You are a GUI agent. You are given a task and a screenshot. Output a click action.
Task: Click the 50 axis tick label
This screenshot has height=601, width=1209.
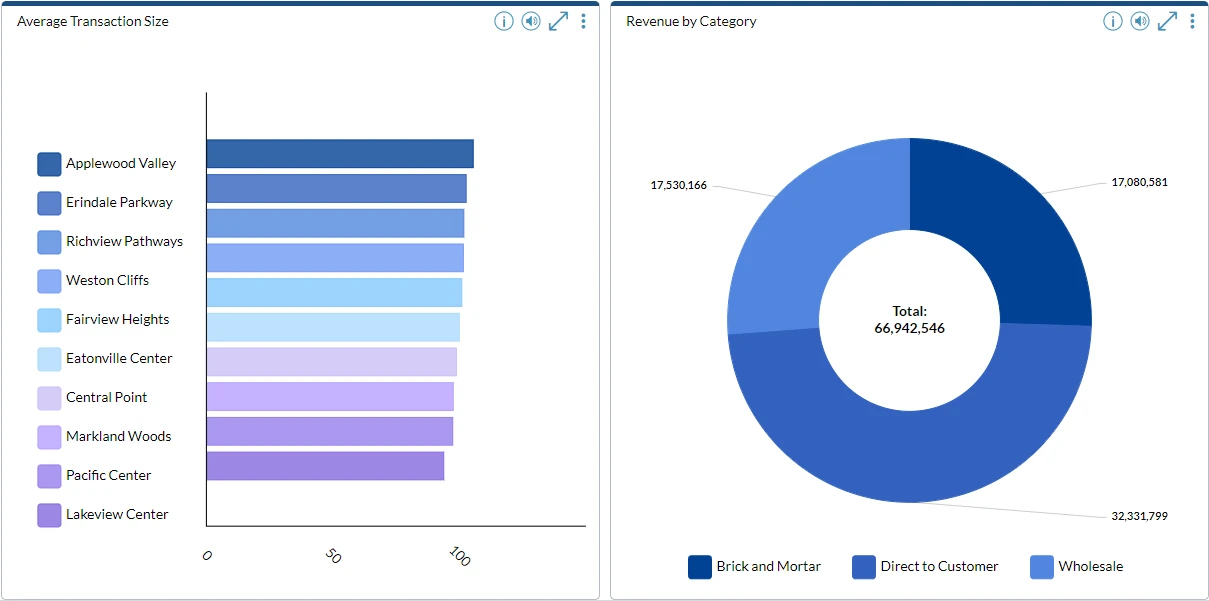[x=334, y=556]
